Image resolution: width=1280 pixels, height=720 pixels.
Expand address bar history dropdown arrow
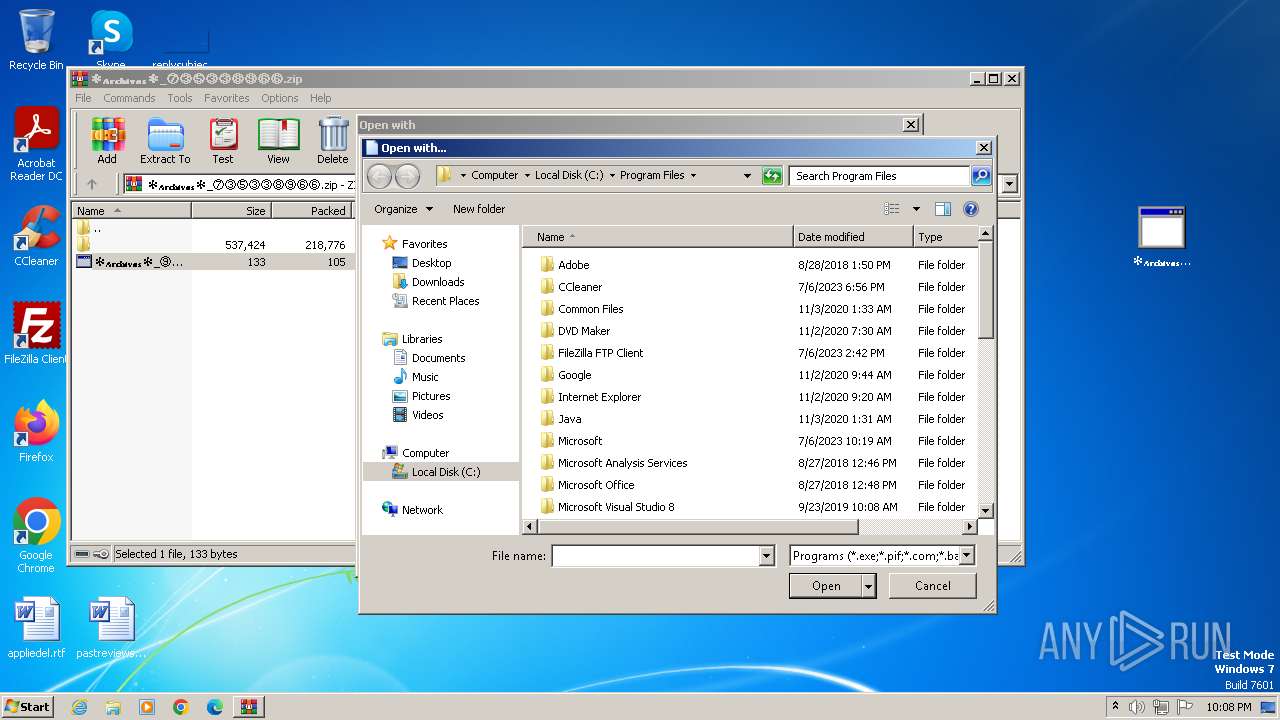coord(747,175)
